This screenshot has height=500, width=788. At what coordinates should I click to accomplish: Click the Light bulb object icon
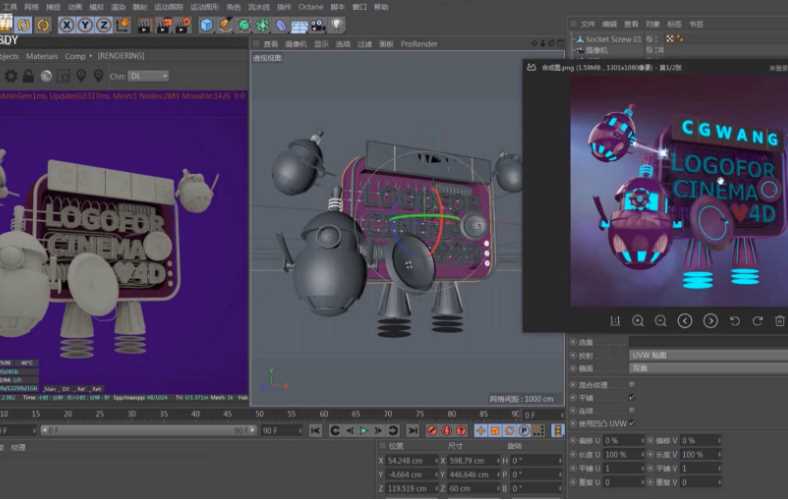[336, 24]
